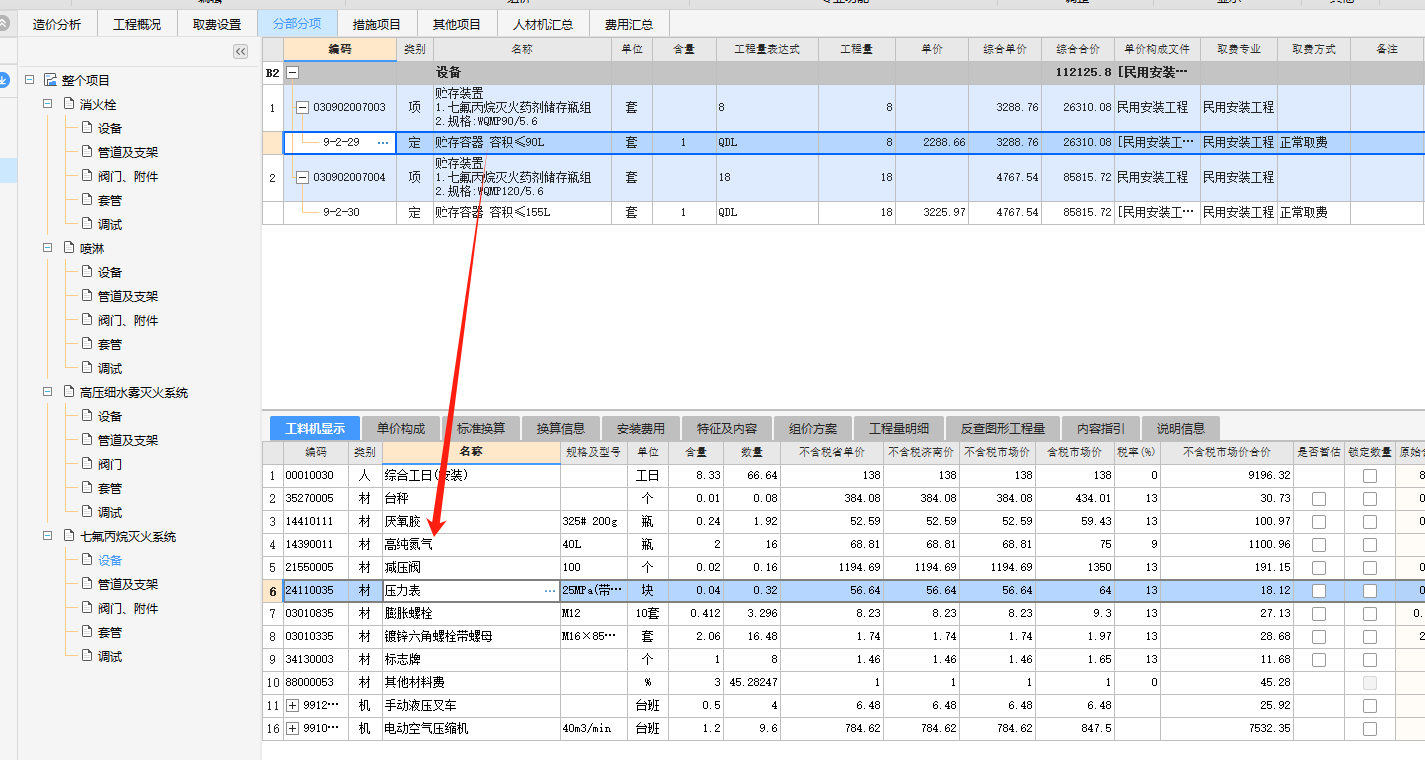Toggle 是否暂估 checkbox for 台秤 row
The height and width of the screenshot is (760, 1425).
tap(1319, 498)
